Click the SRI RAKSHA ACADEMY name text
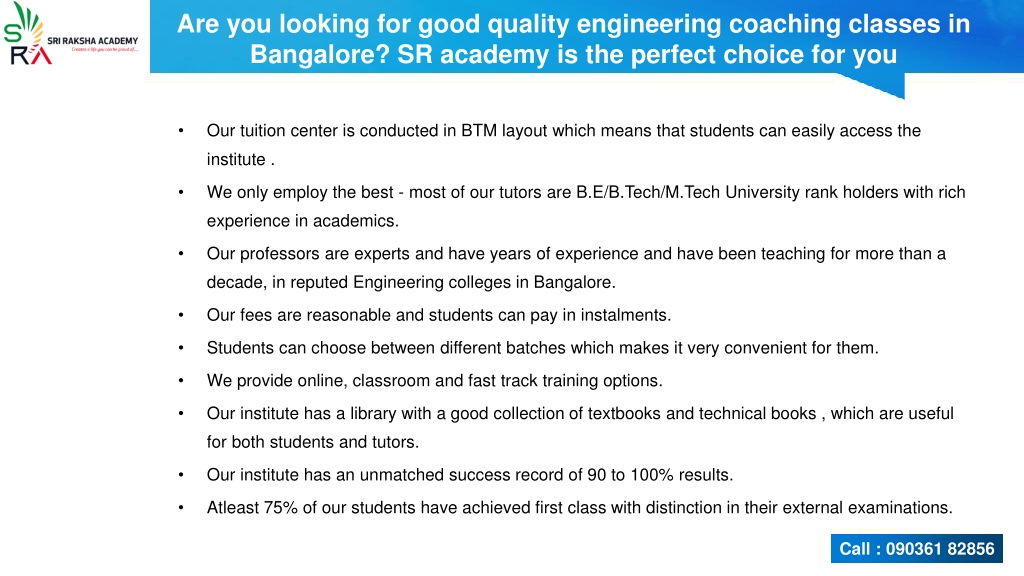1024x576 pixels. tap(93, 40)
